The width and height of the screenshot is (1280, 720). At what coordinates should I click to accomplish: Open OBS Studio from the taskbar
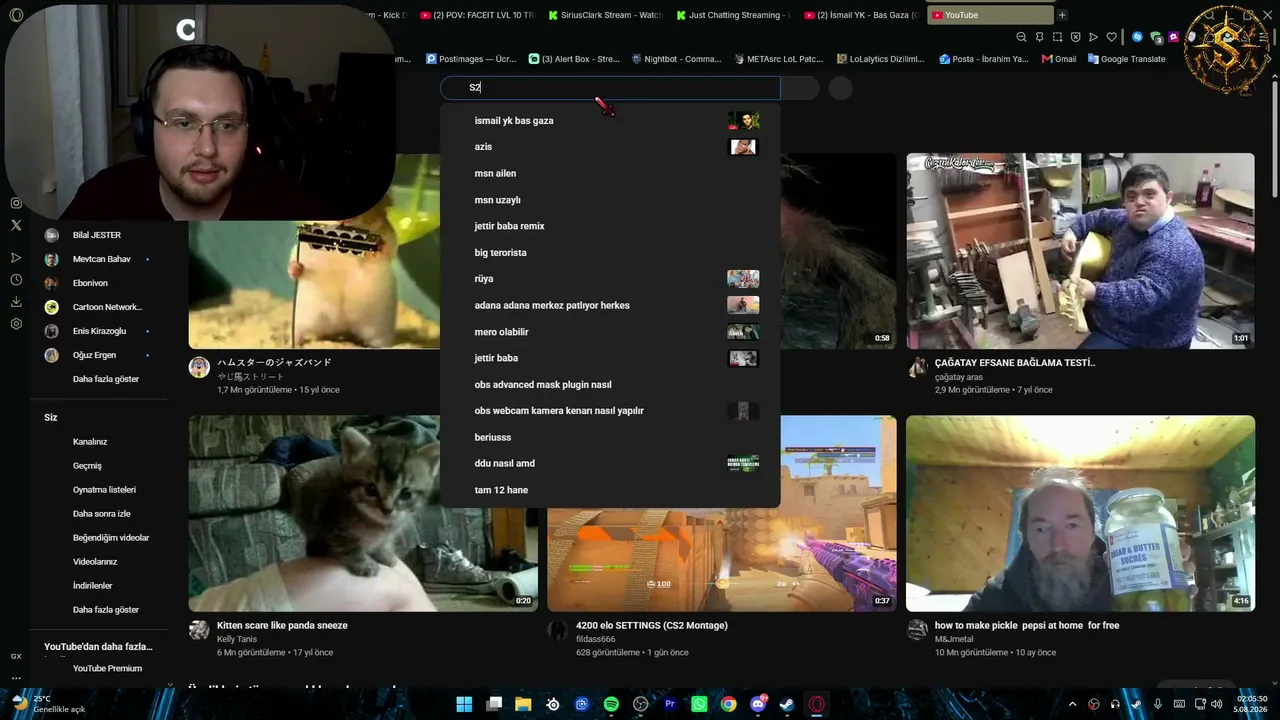tap(641, 704)
